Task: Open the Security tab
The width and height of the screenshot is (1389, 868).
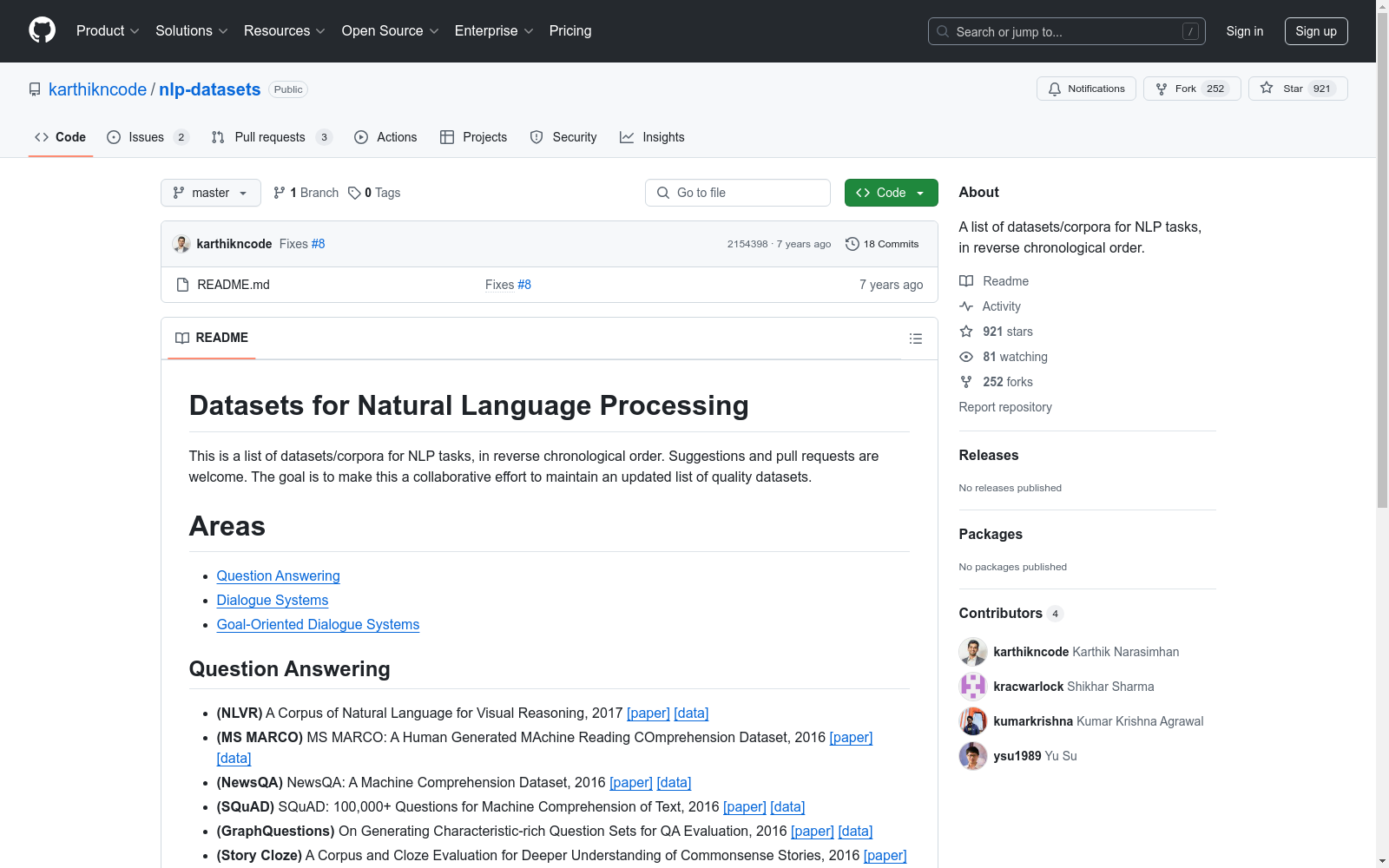Action: [563, 137]
